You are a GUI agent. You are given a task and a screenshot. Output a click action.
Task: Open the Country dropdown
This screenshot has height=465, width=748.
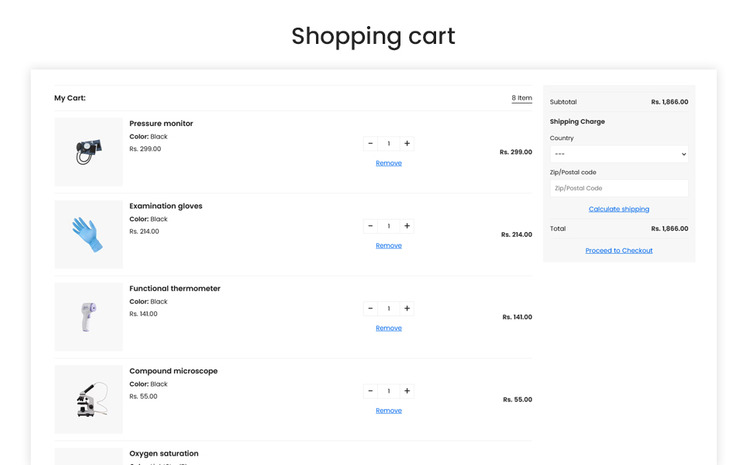pos(619,154)
